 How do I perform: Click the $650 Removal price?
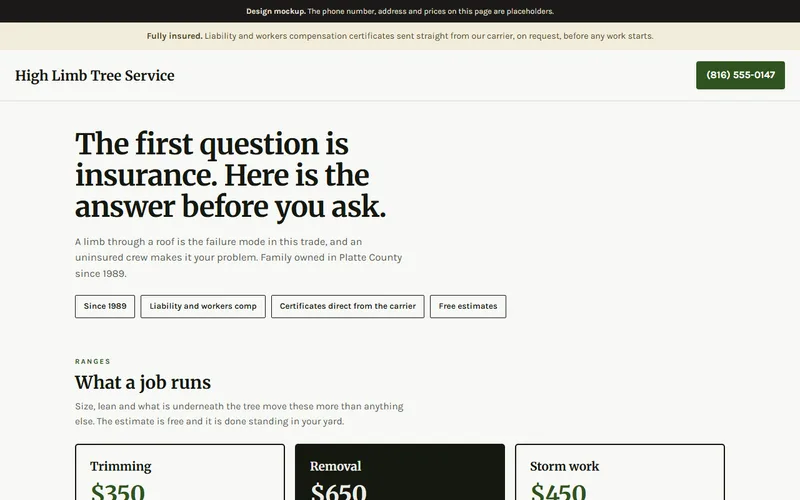[x=338, y=491]
